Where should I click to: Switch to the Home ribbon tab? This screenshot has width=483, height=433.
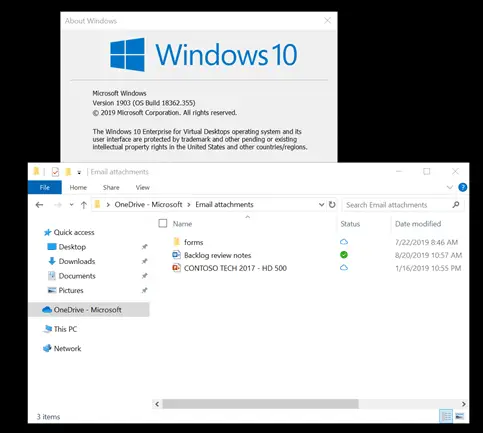coord(78,187)
